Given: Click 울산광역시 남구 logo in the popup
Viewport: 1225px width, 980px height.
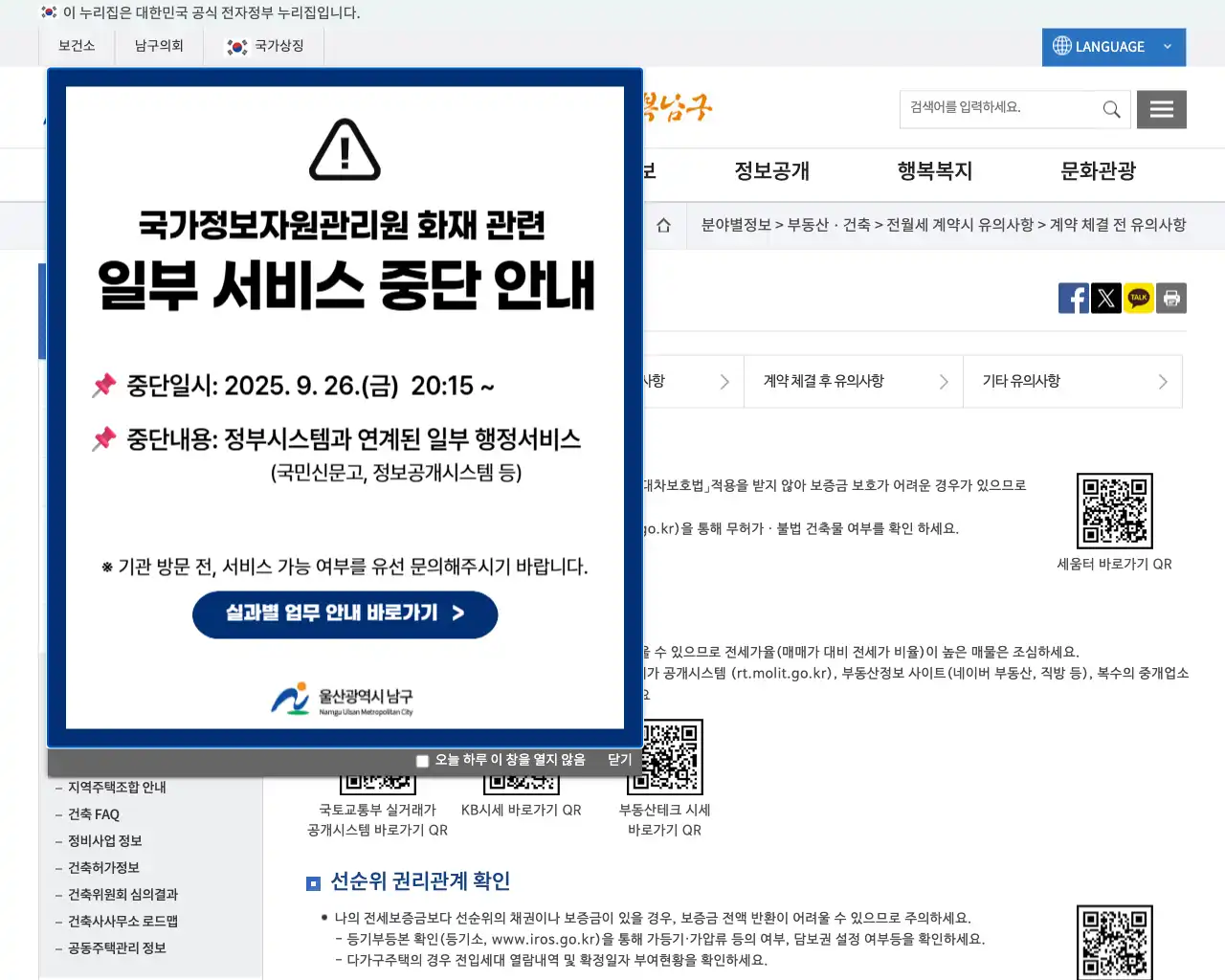Looking at the screenshot, I should (342, 700).
